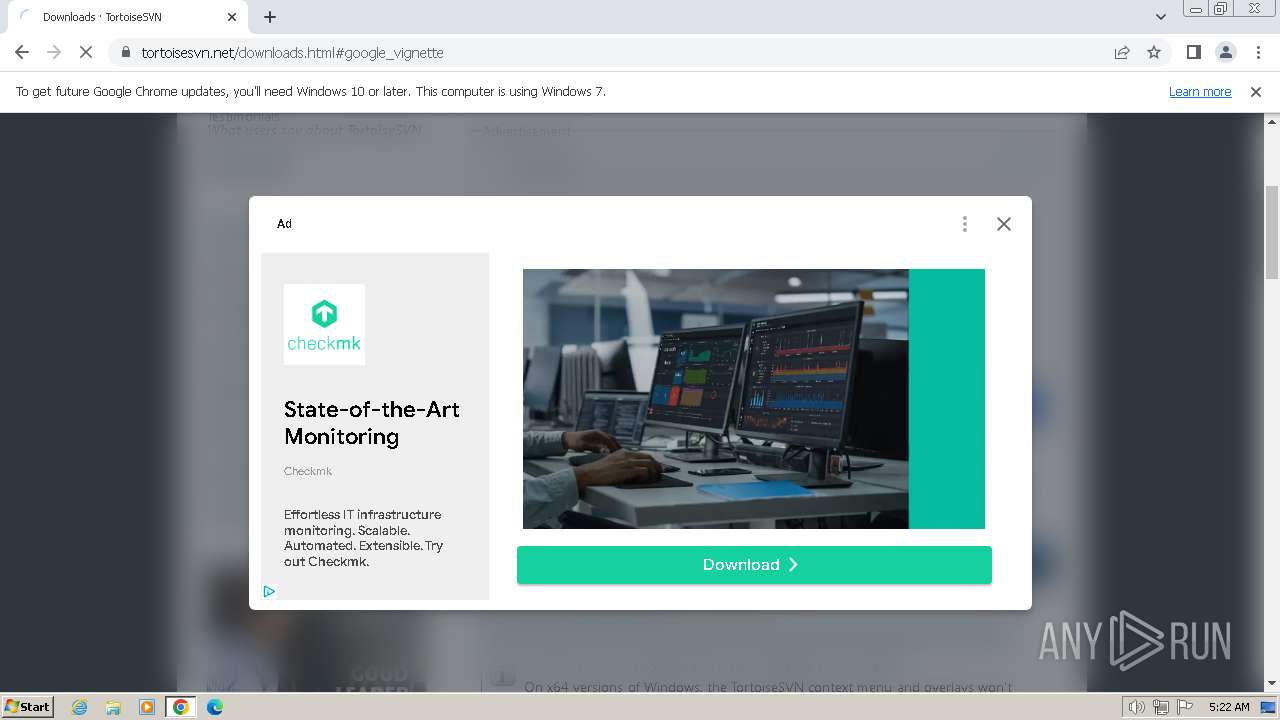This screenshot has height=720, width=1280.
Task: Go back to the previous page
Action: pos(22,52)
